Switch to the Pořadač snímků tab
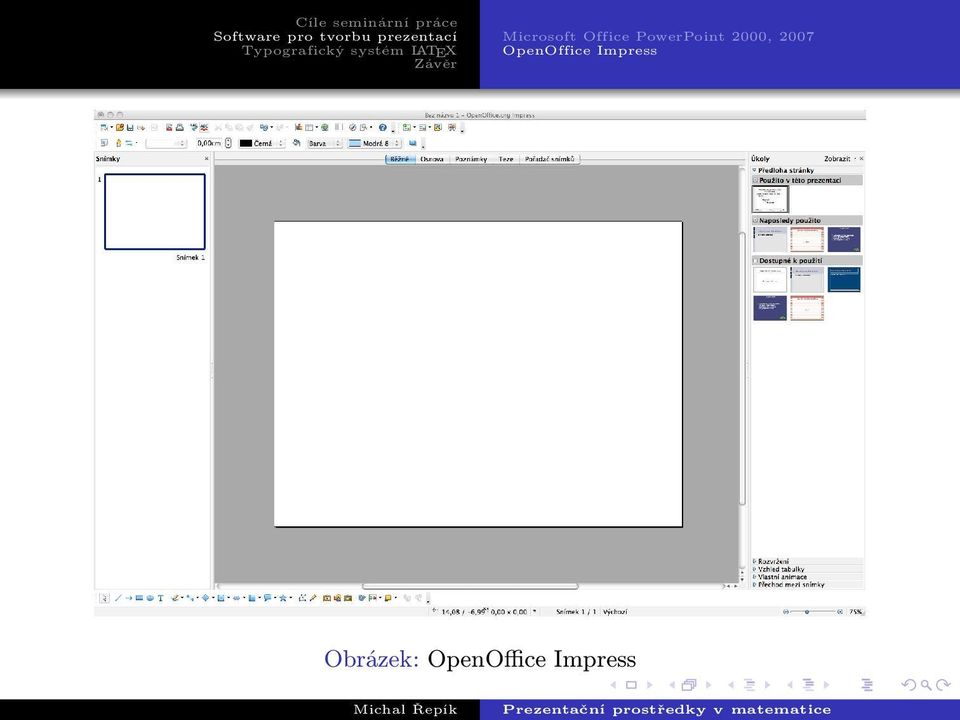Viewport: 960px width, 720px height. pyautogui.click(x=549, y=159)
